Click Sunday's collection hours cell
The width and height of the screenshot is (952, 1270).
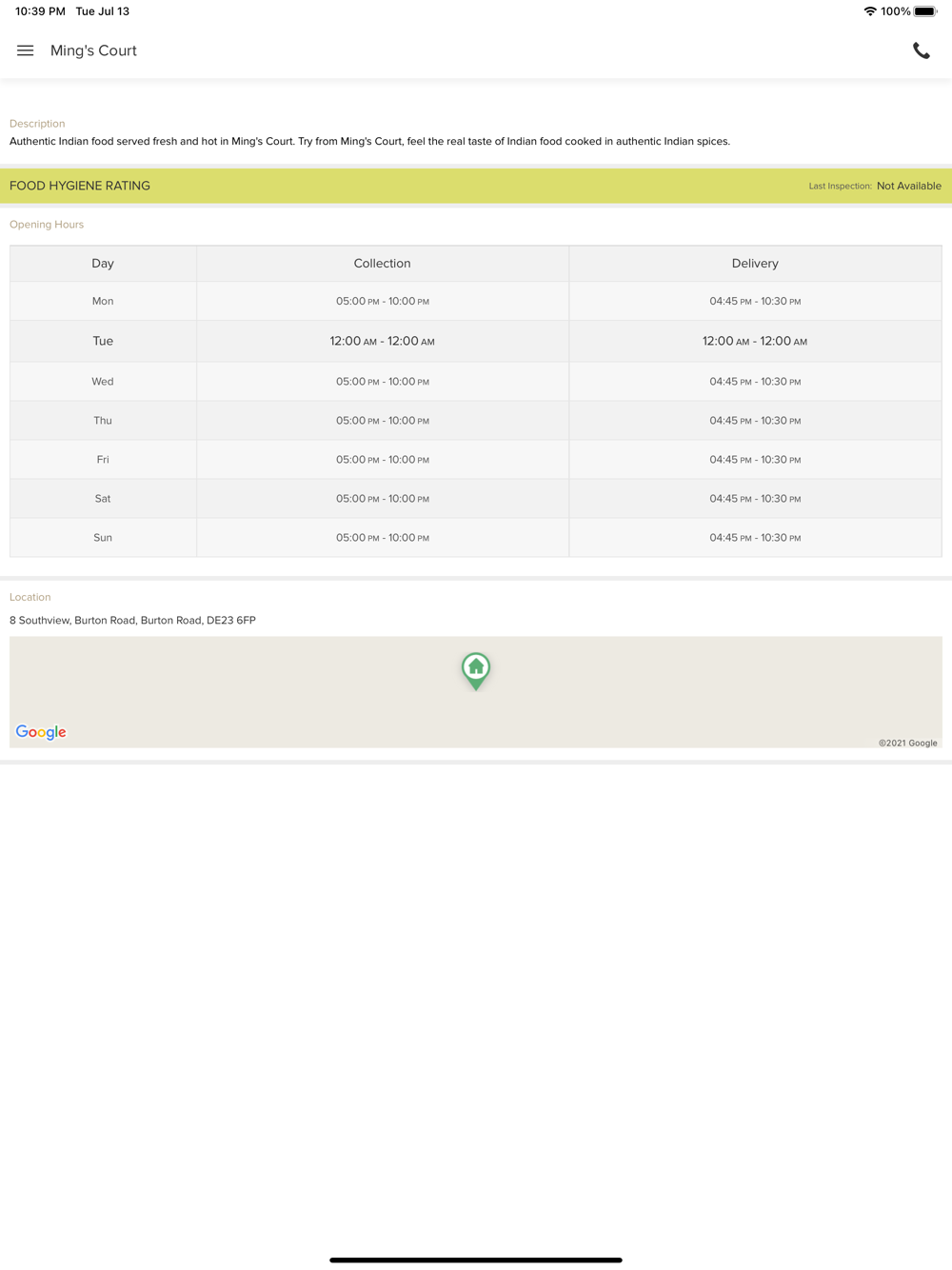383,538
